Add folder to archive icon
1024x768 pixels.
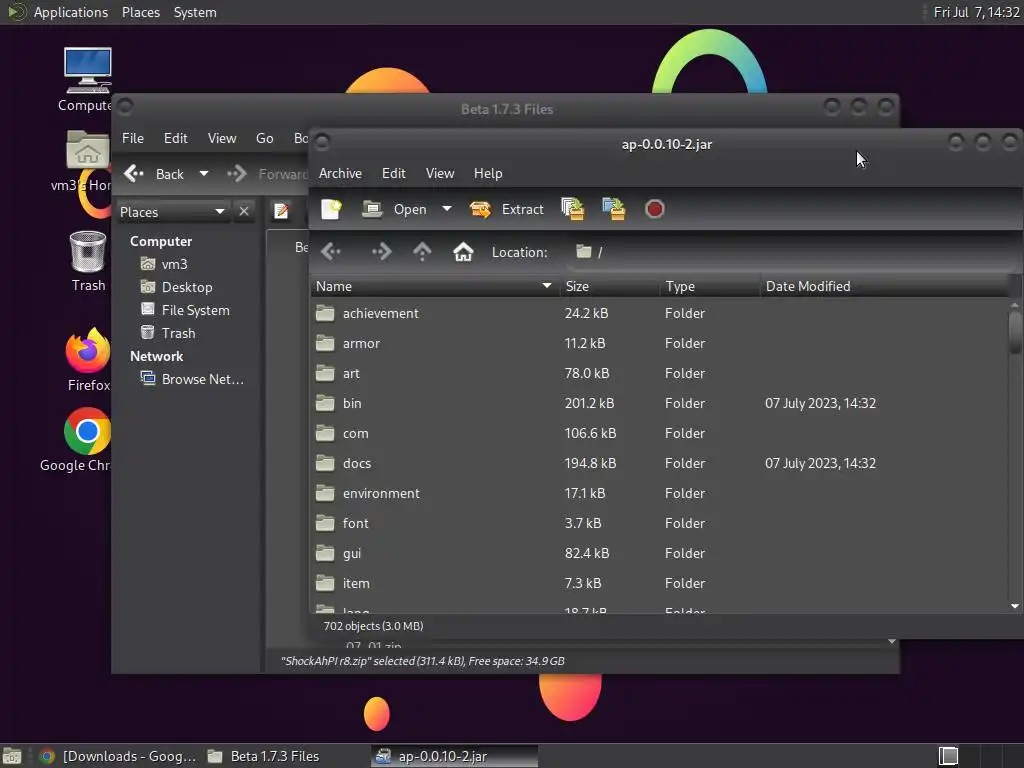(614, 209)
